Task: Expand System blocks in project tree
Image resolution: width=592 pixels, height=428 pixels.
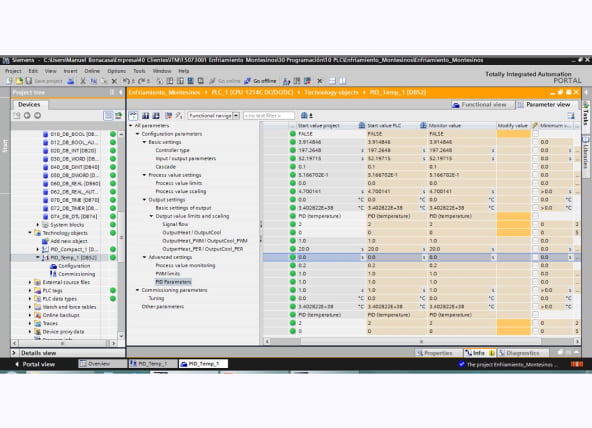Action: tap(37, 225)
